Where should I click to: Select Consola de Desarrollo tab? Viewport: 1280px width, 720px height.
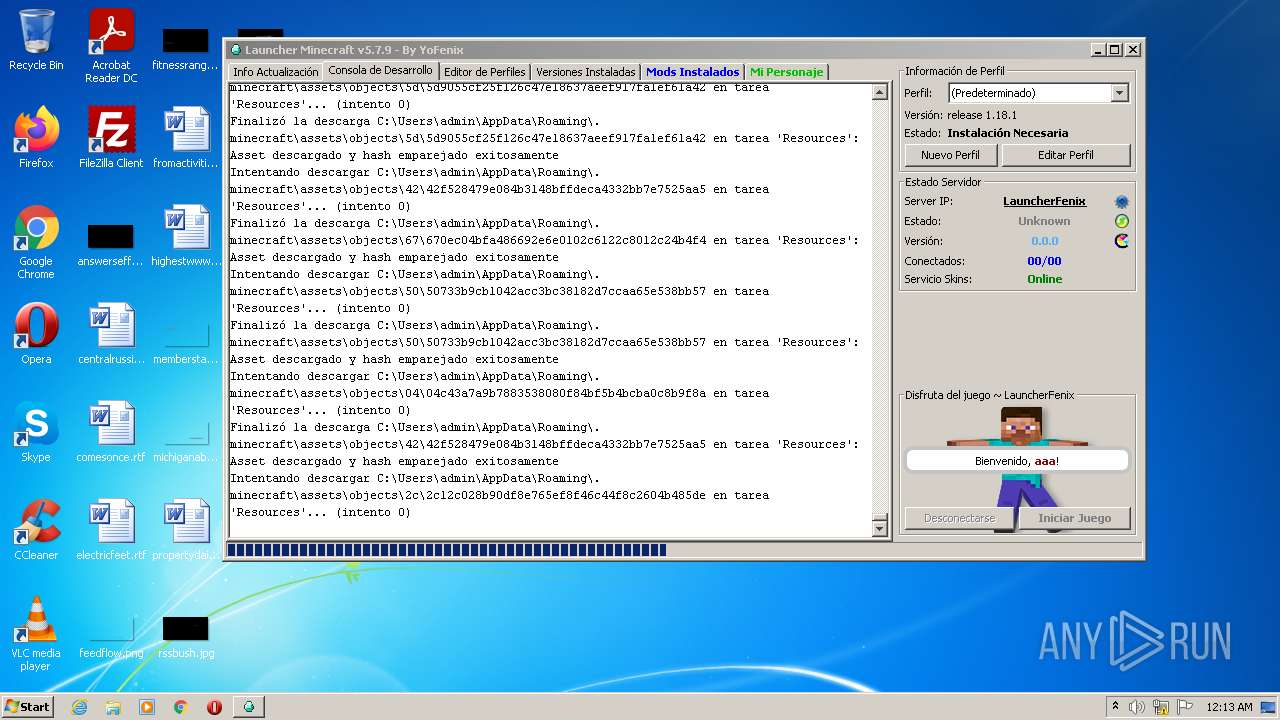pyautogui.click(x=380, y=70)
